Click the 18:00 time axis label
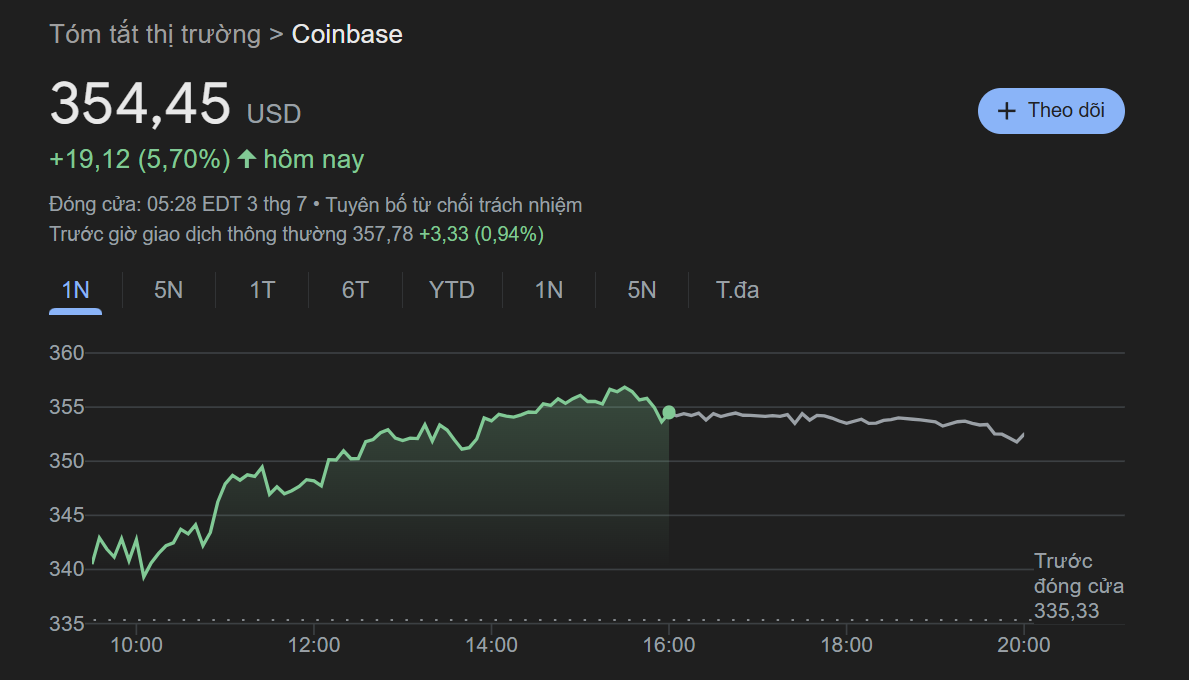Viewport: 1189px width, 680px height. 846,645
